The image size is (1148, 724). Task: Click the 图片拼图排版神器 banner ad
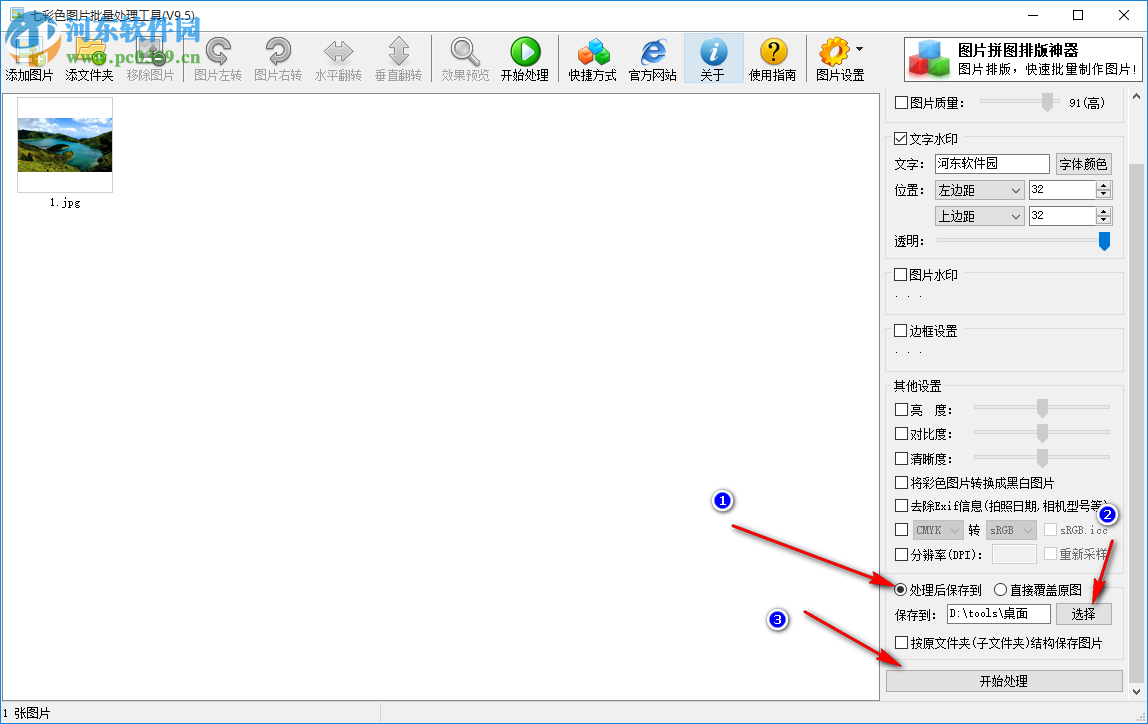(x=1023, y=59)
